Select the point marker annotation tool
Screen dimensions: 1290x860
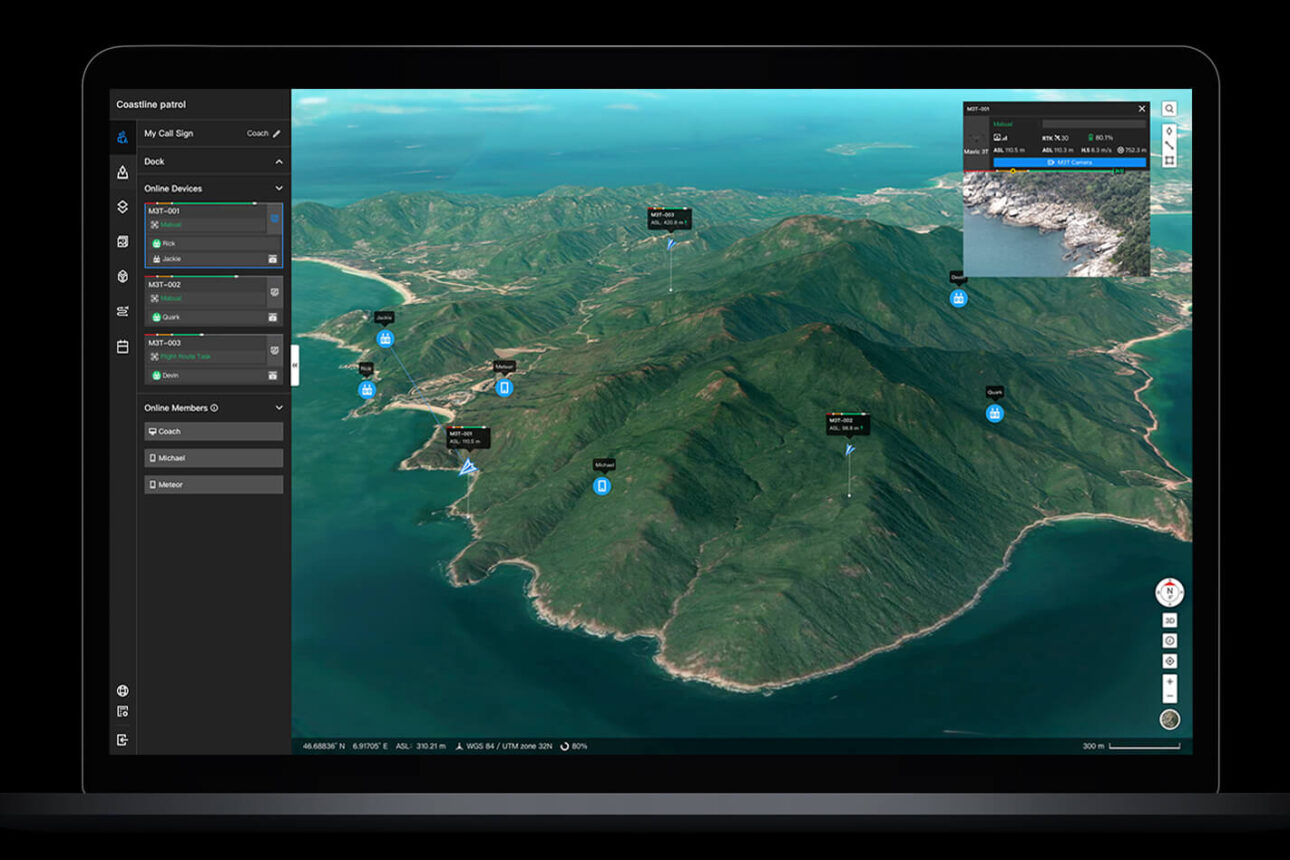click(x=1169, y=131)
